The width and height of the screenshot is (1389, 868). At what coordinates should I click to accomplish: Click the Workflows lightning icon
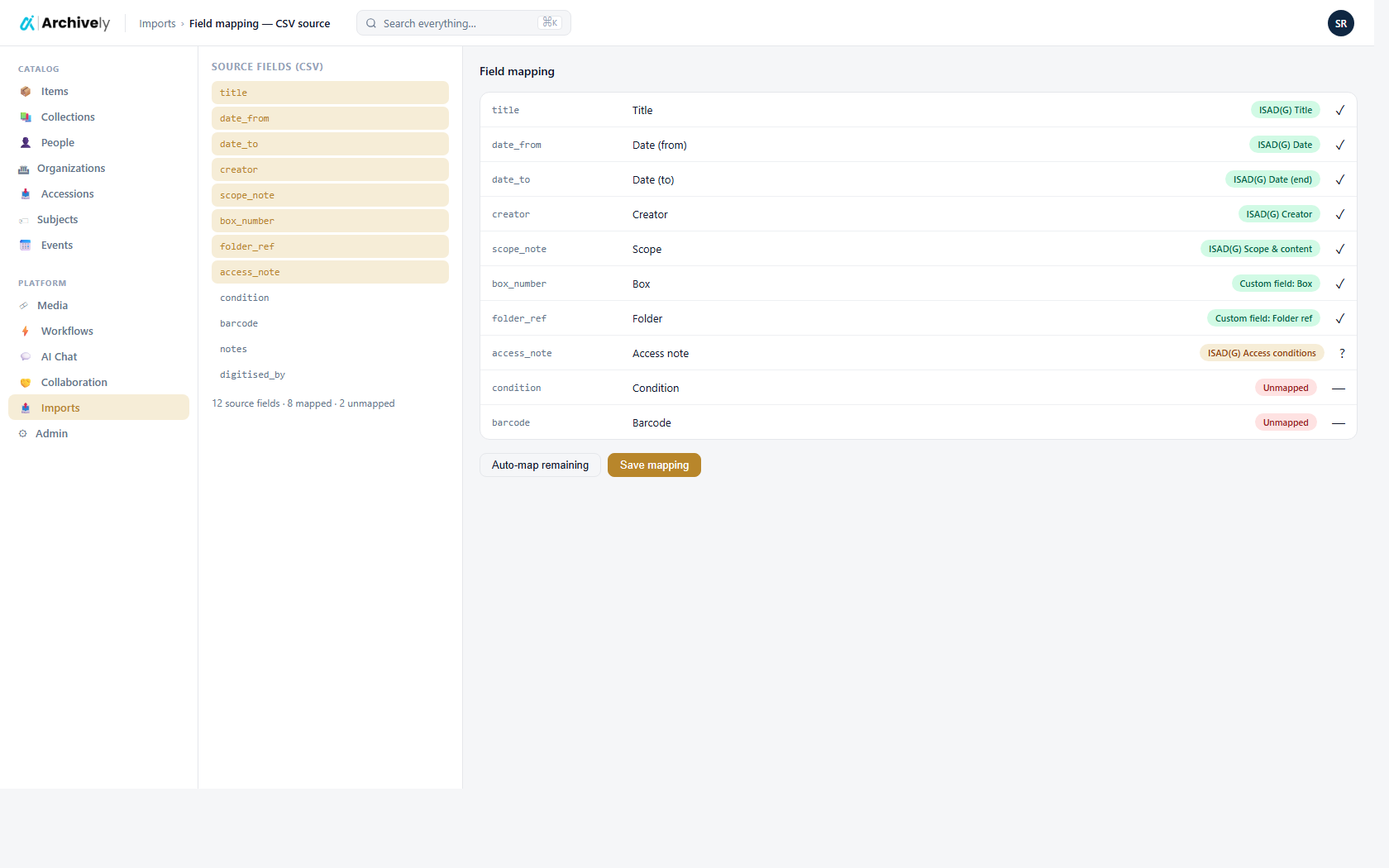pos(26,331)
